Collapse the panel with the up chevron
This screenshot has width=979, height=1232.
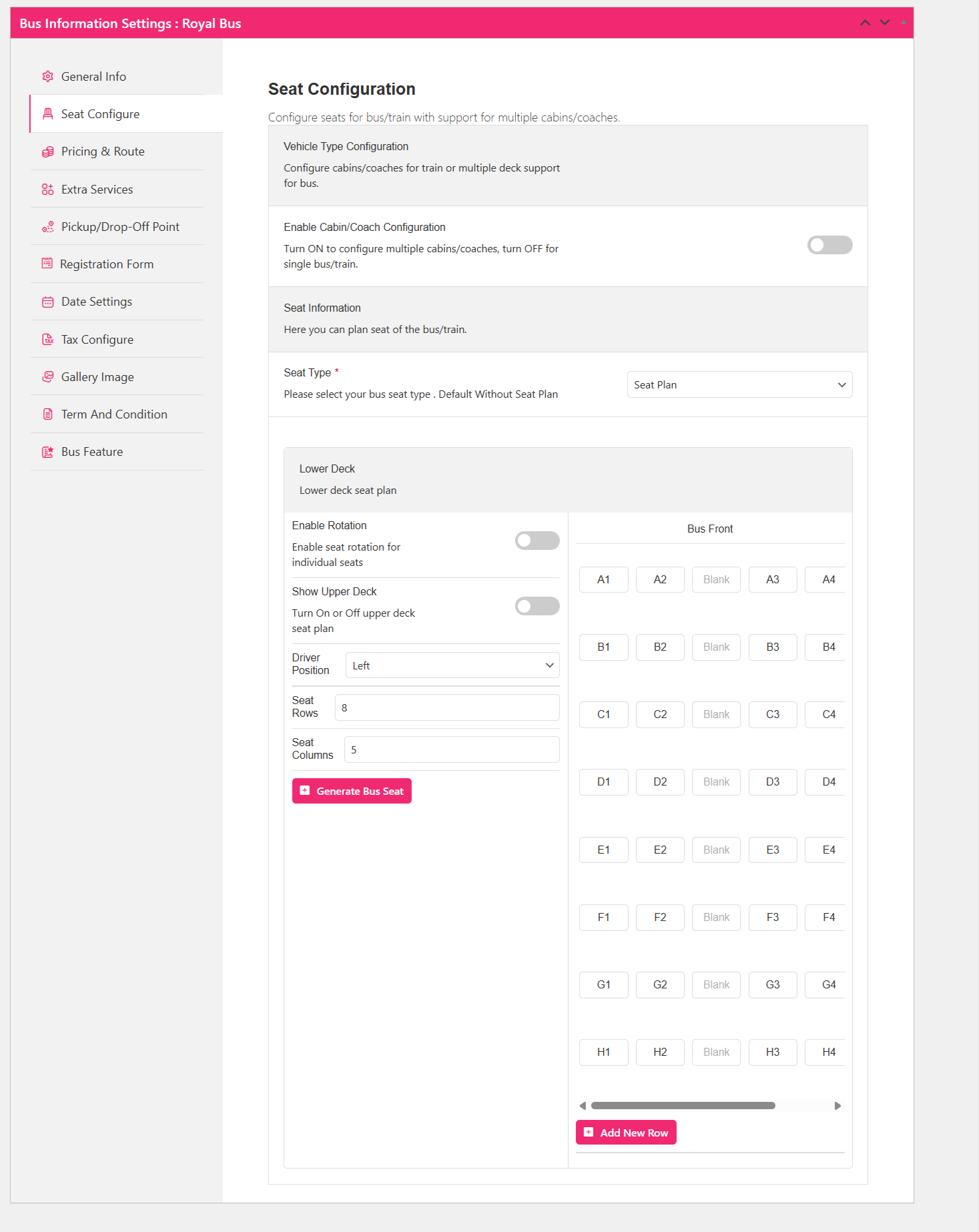[x=865, y=23]
